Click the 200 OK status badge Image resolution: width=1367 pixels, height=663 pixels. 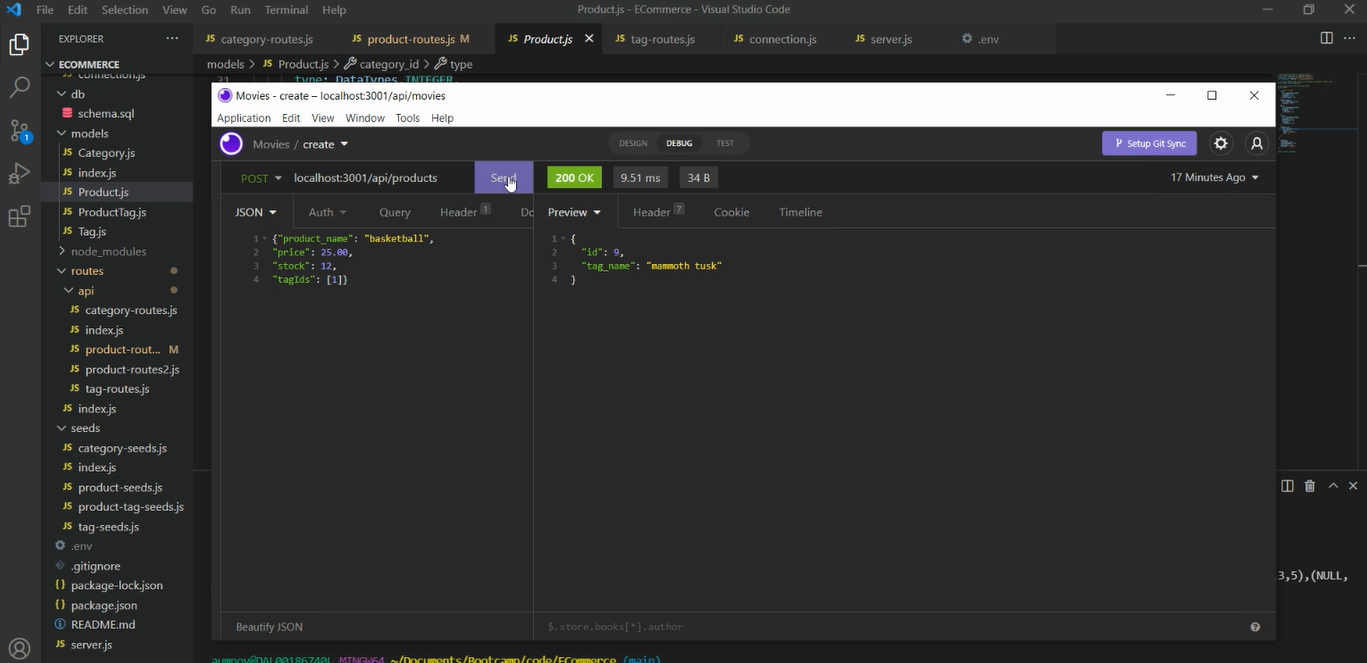[574, 177]
